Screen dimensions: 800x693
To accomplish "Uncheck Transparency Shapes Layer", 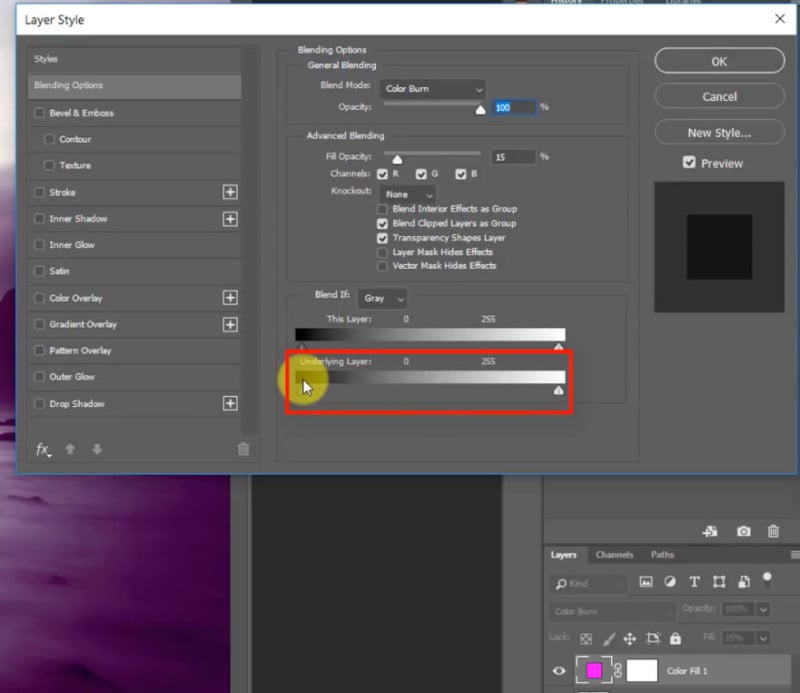I will click(x=382, y=238).
